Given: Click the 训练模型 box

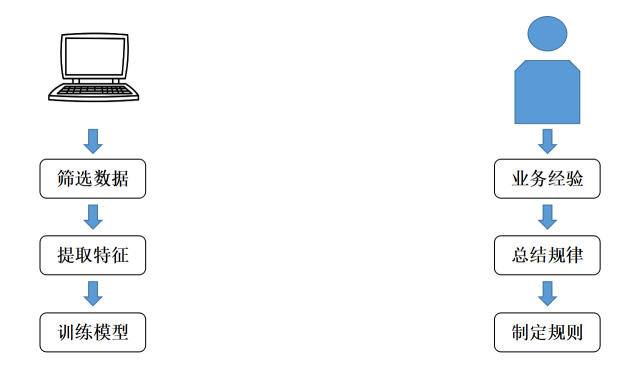Looking at the screenshot, I should [93, 332].
